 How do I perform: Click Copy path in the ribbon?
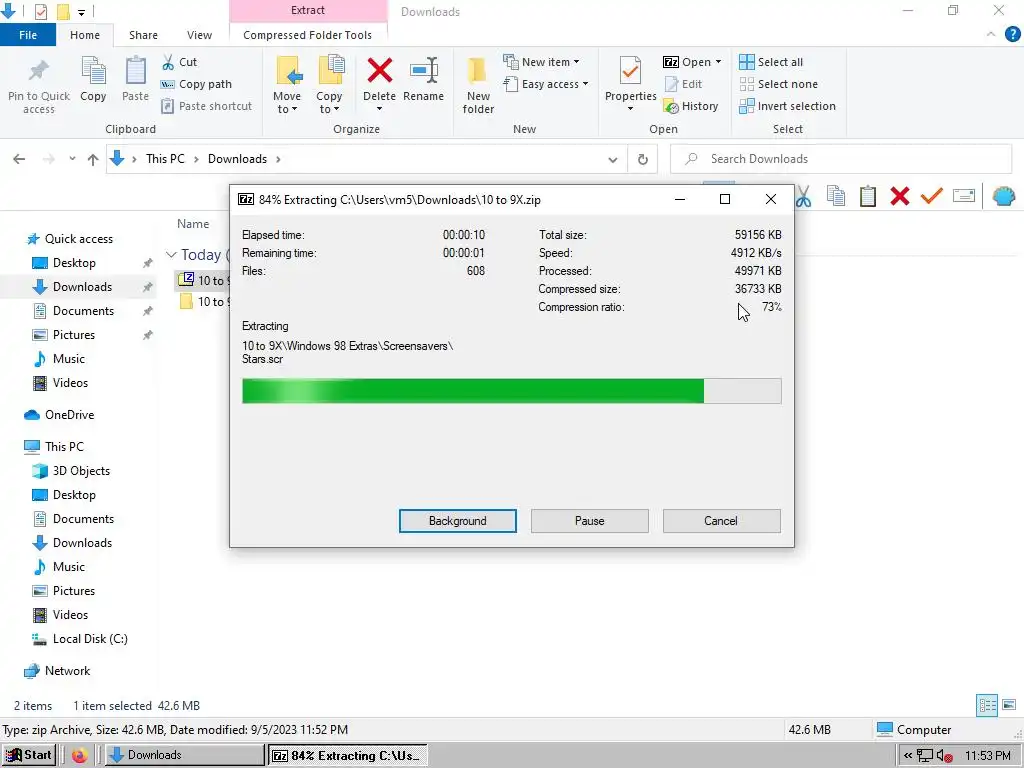pos(196,84)
